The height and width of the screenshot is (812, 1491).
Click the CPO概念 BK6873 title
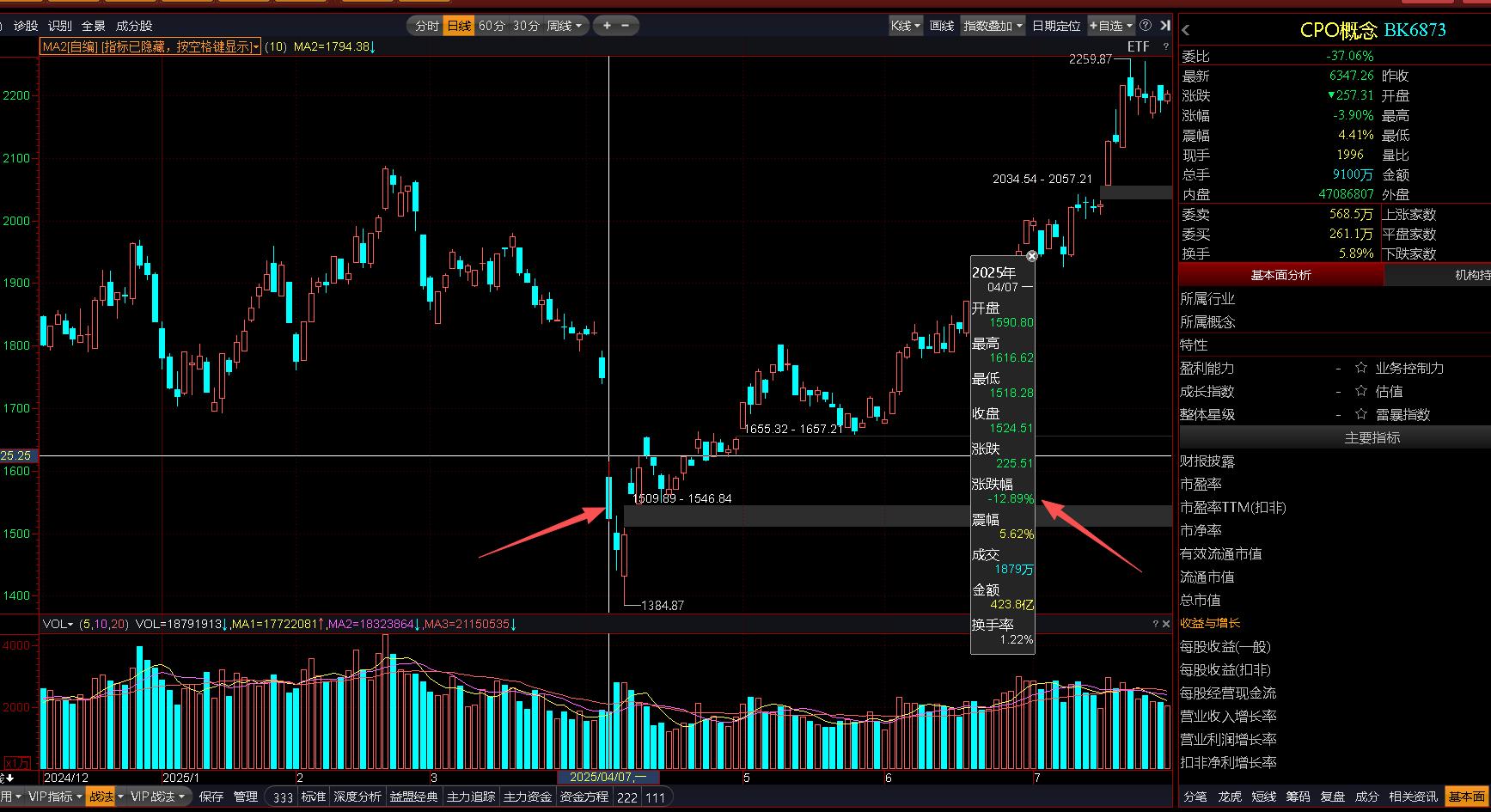(x=1372, y=30)
